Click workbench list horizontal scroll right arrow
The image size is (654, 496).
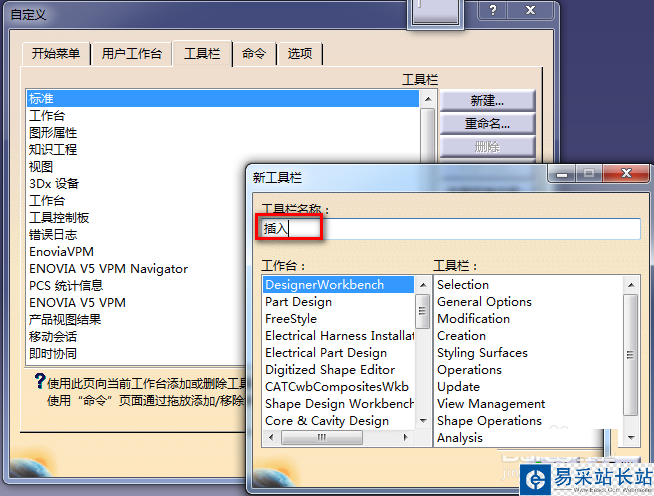point(405,437)
